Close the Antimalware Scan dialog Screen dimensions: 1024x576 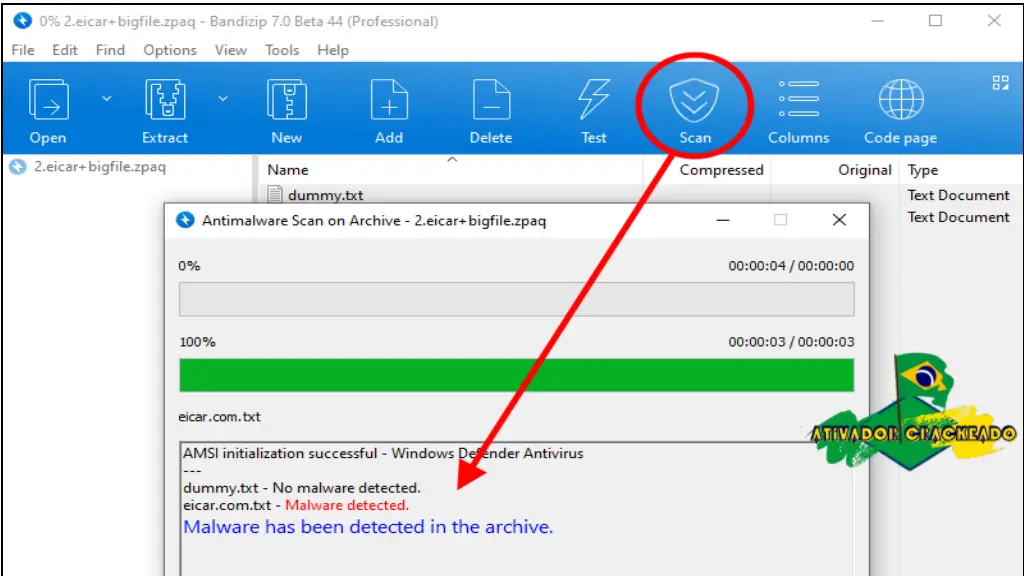click(839, 220)
